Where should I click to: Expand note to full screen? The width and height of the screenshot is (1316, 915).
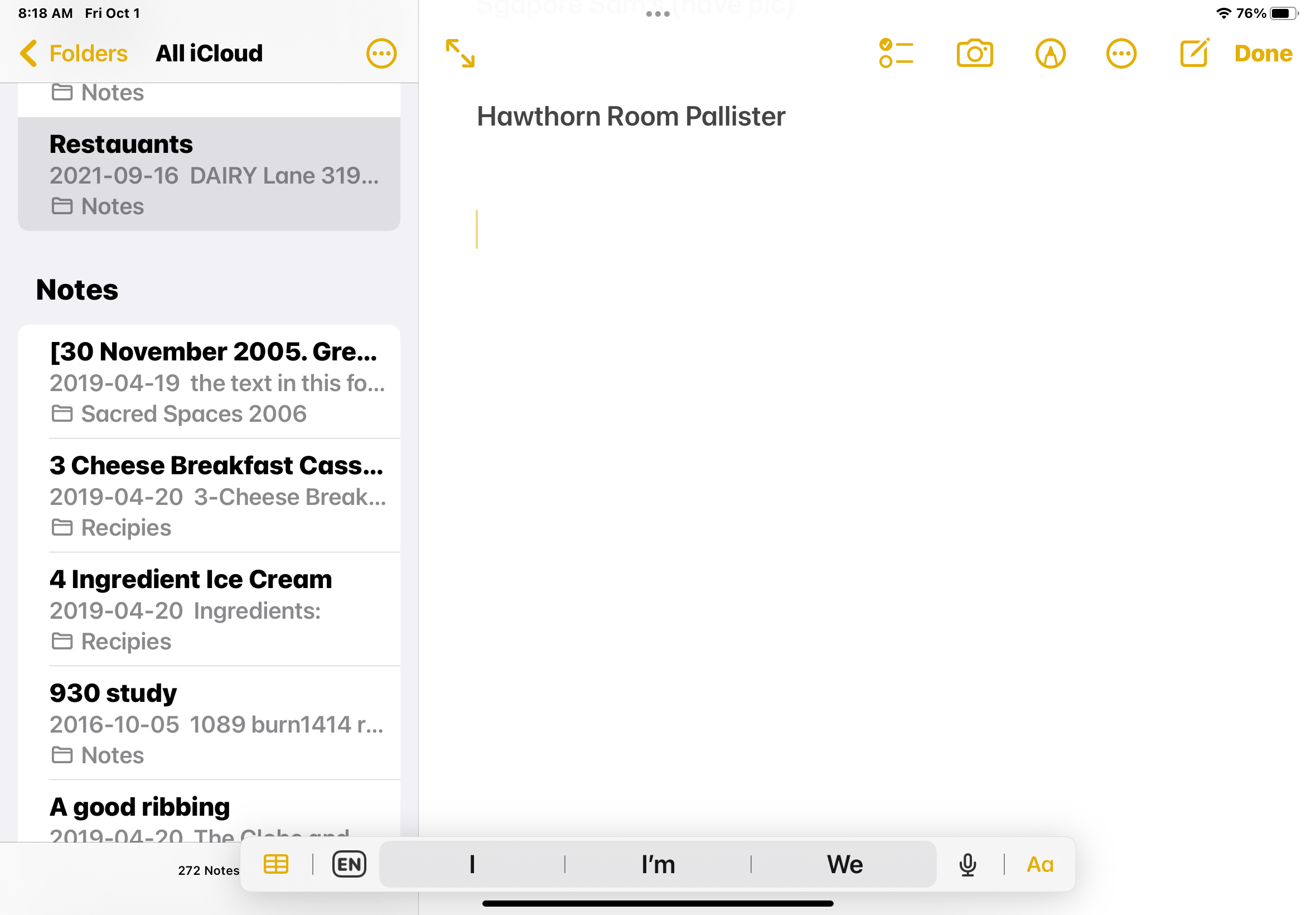[460, 54]
